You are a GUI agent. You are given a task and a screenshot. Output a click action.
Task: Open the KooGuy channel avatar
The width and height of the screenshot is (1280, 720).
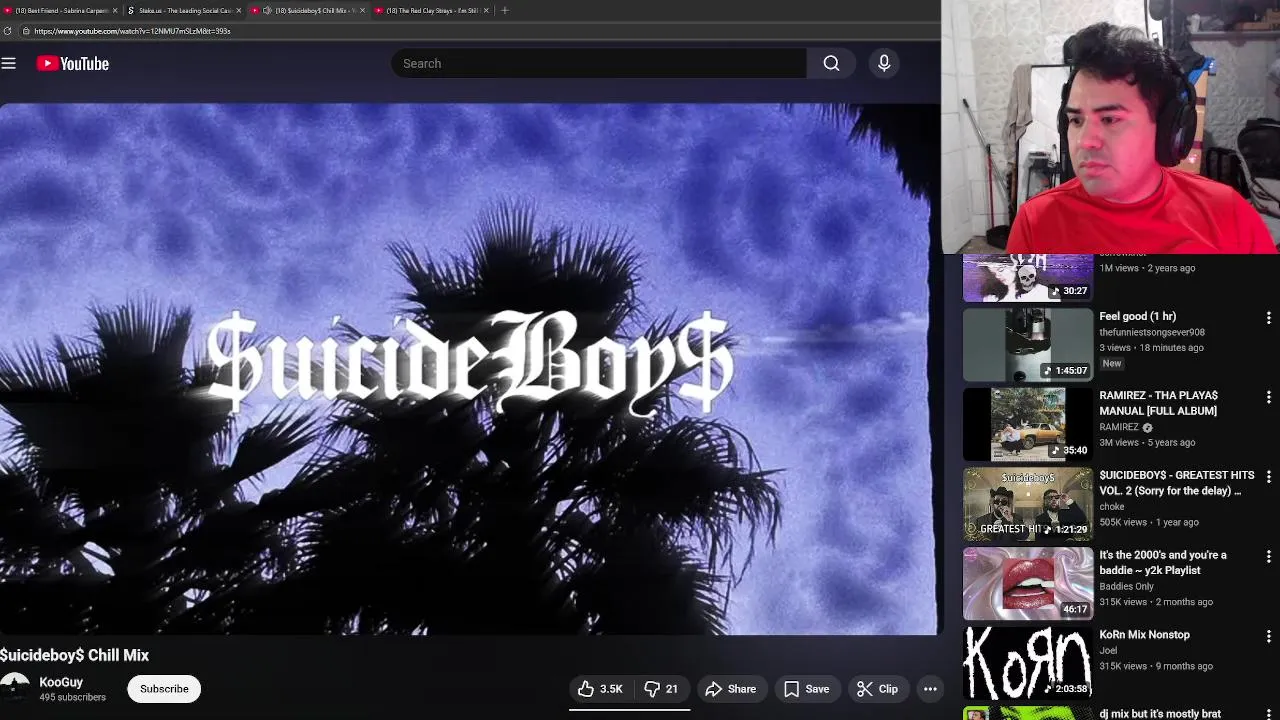pos(14,689)
